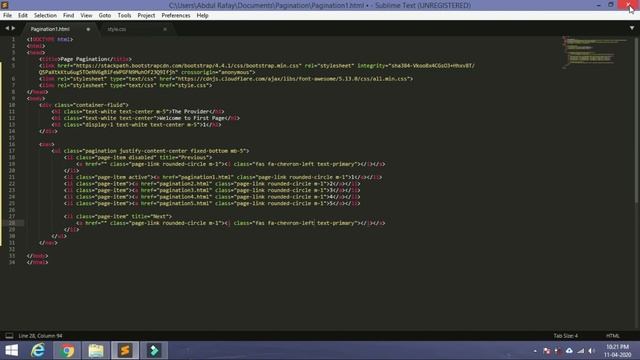
Task: Go to next tab with right arrow
Action: coord(13,28)
